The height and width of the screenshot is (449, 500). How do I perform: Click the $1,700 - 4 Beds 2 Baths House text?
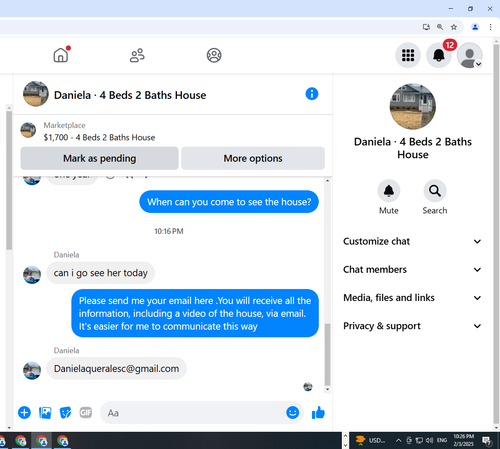[99, 137]
